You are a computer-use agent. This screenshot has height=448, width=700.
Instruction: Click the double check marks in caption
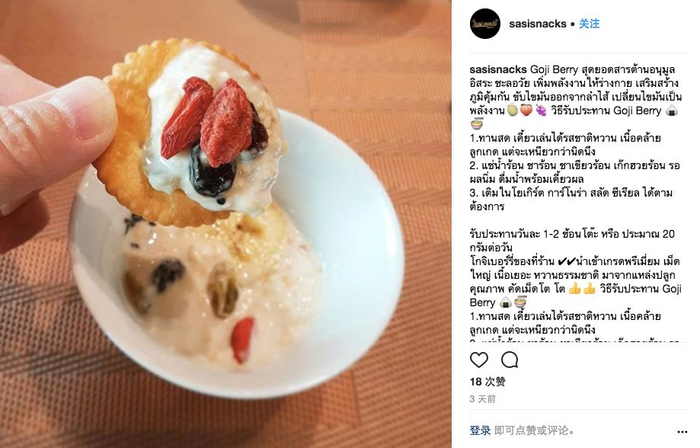pyautogui.click(x=567, y=261)
